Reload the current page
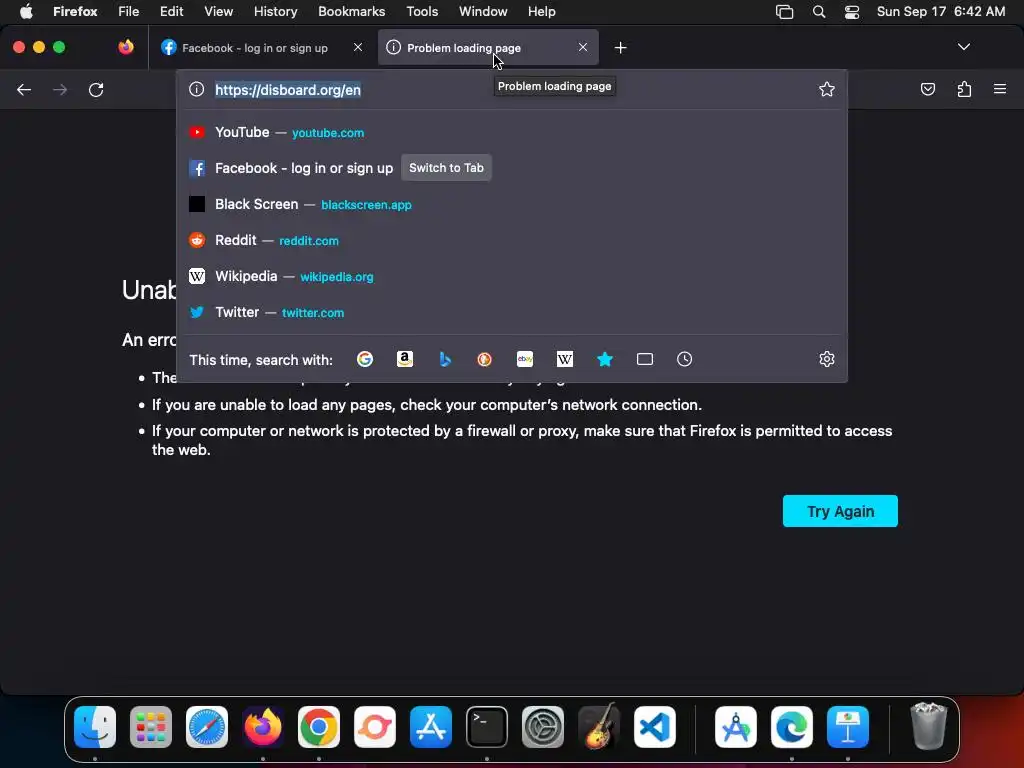This screenshot has width=1024, height=768. [96, 89]
